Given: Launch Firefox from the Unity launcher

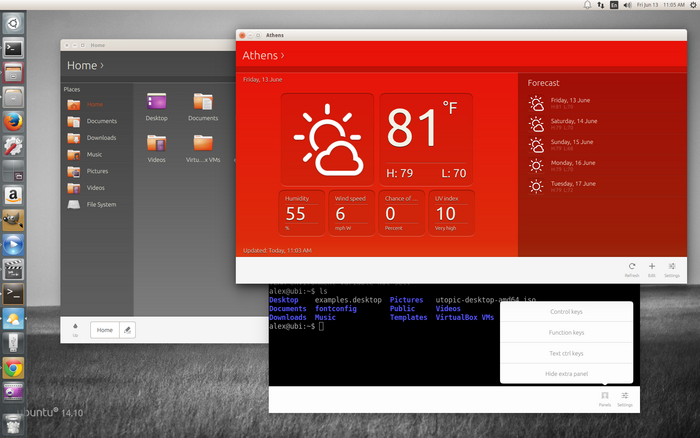Looking at the screenshot, I should click(13, 123).
